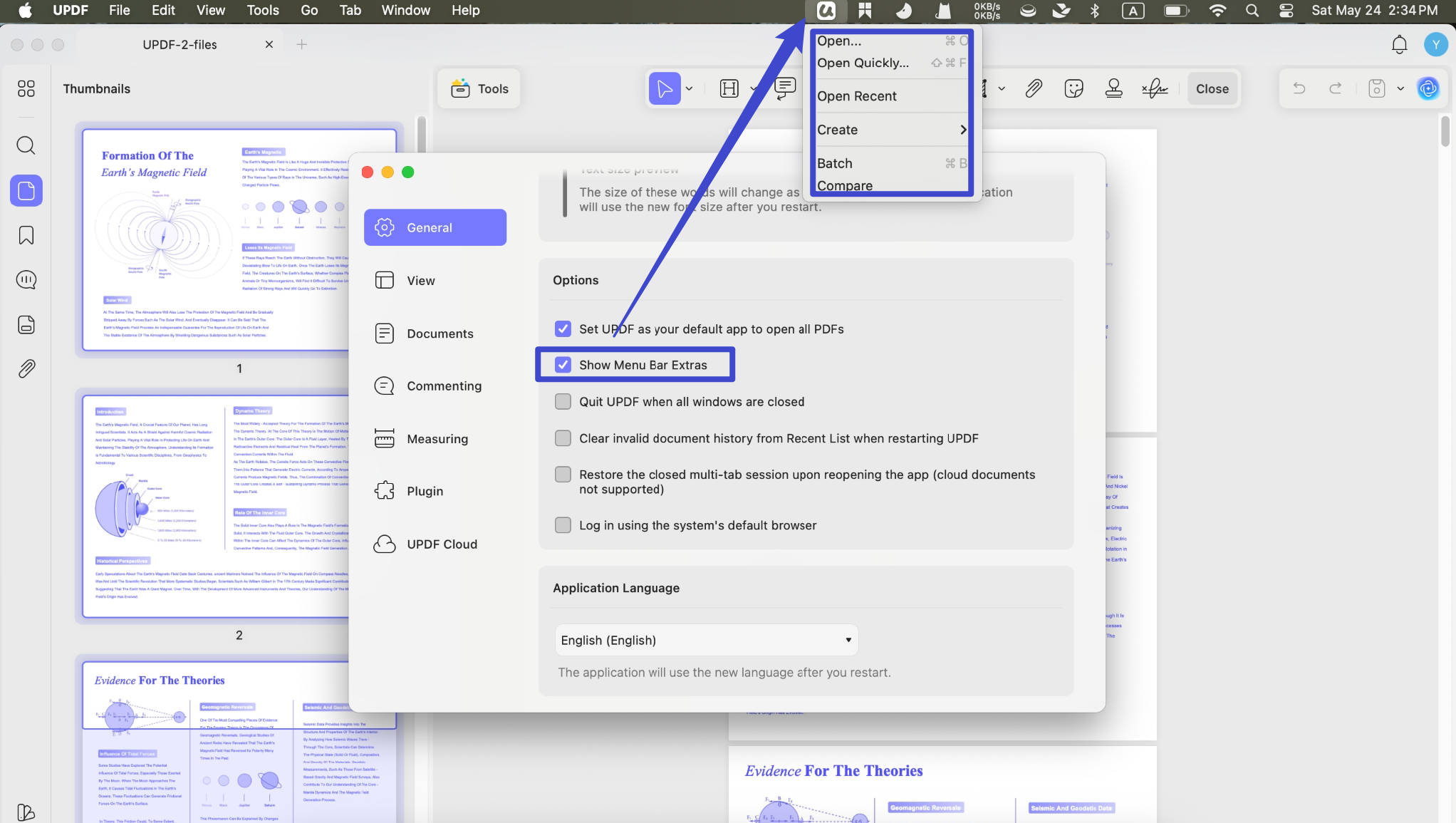This screenshot has height=823, width=1456.
Task: Open the comments panel icon in sidebar
Action: pos(26,280)
